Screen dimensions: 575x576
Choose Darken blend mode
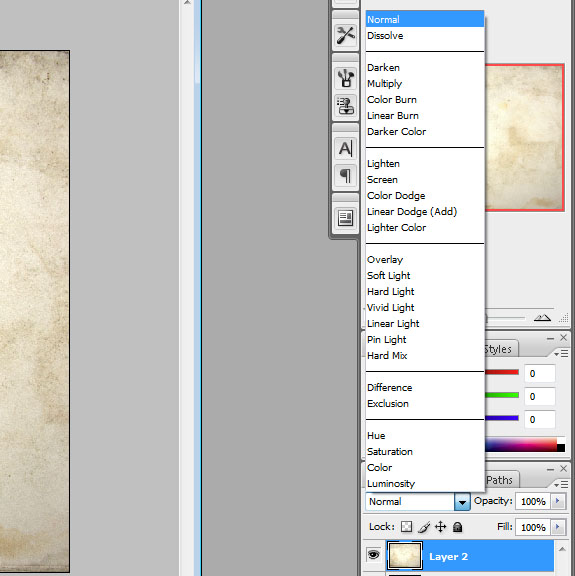[425, 68]
